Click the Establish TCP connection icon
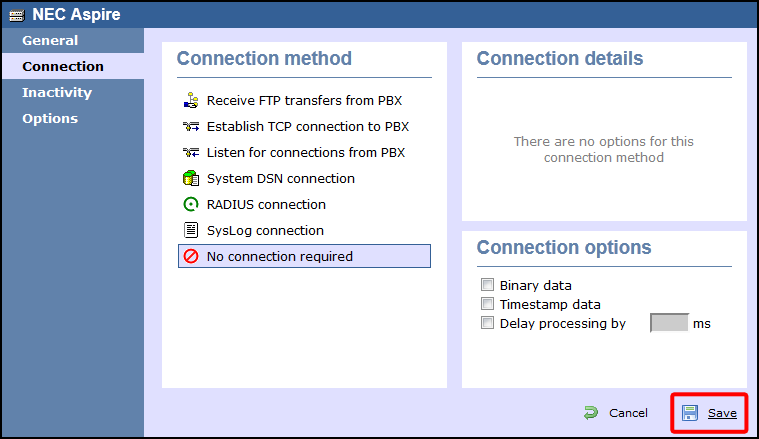 point(191,127)
